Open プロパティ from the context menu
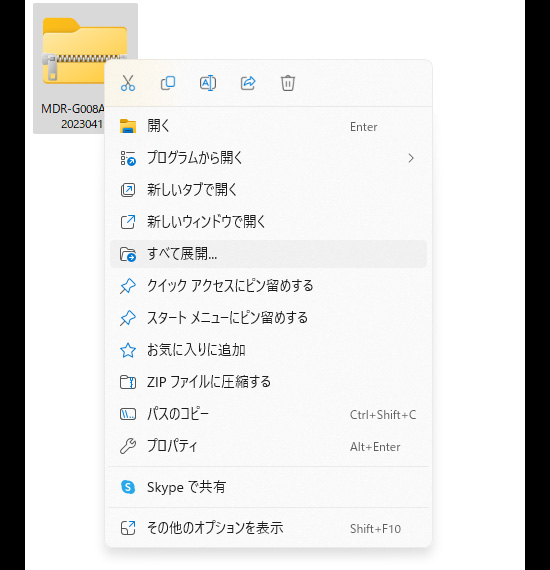Viewport: 550px width, 570px height. click(x=268, y=446)
